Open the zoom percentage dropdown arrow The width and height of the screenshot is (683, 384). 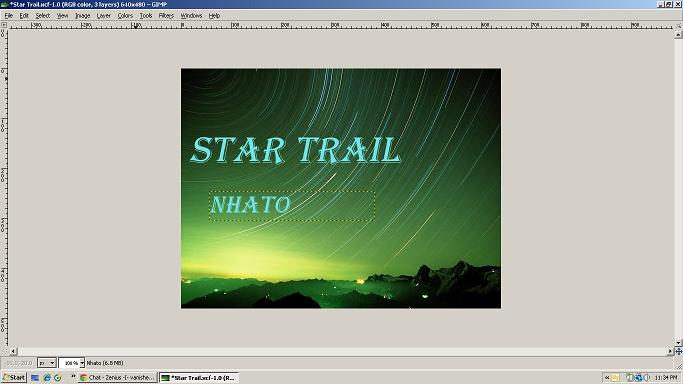[82, 363]
